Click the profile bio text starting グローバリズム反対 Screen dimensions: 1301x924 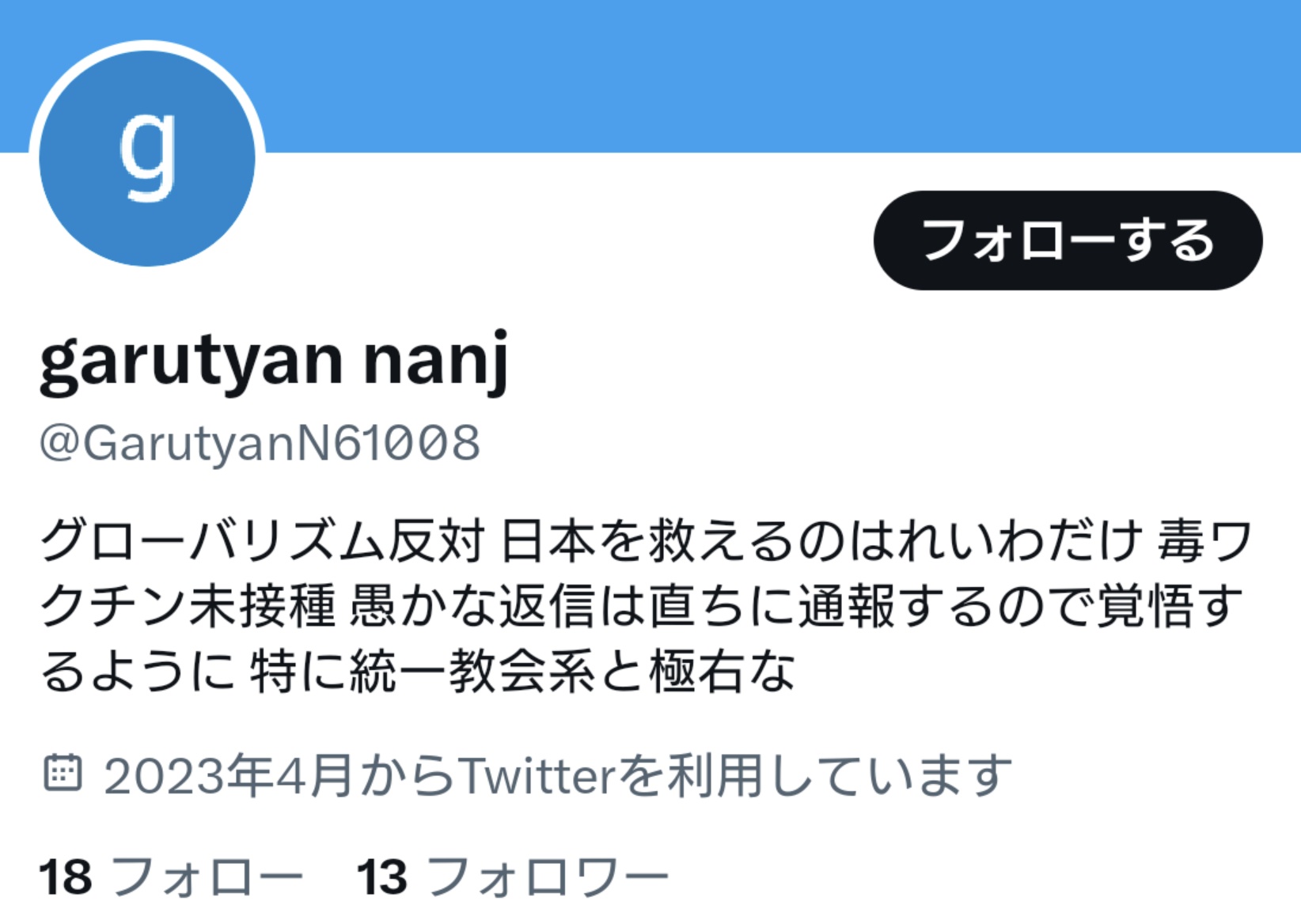646,606
